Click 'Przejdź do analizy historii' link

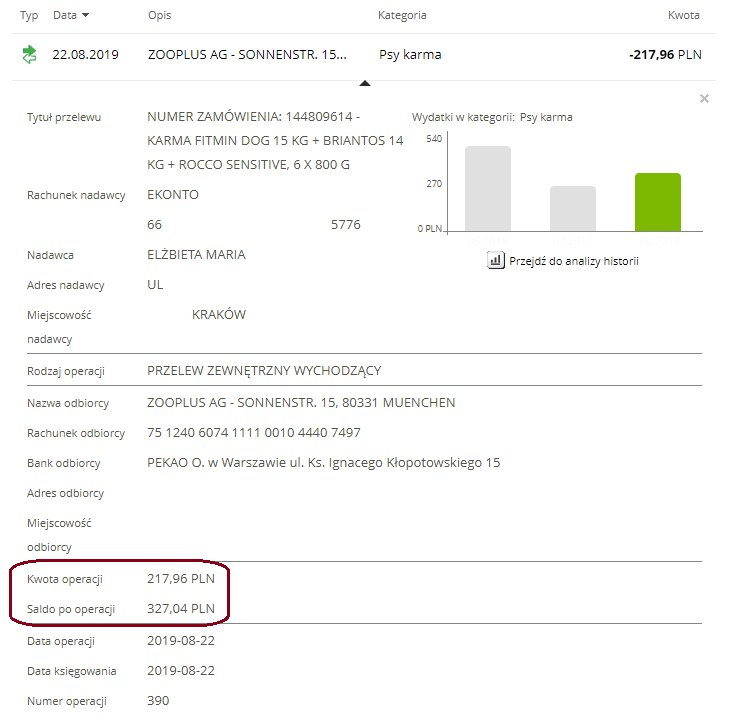574,261
